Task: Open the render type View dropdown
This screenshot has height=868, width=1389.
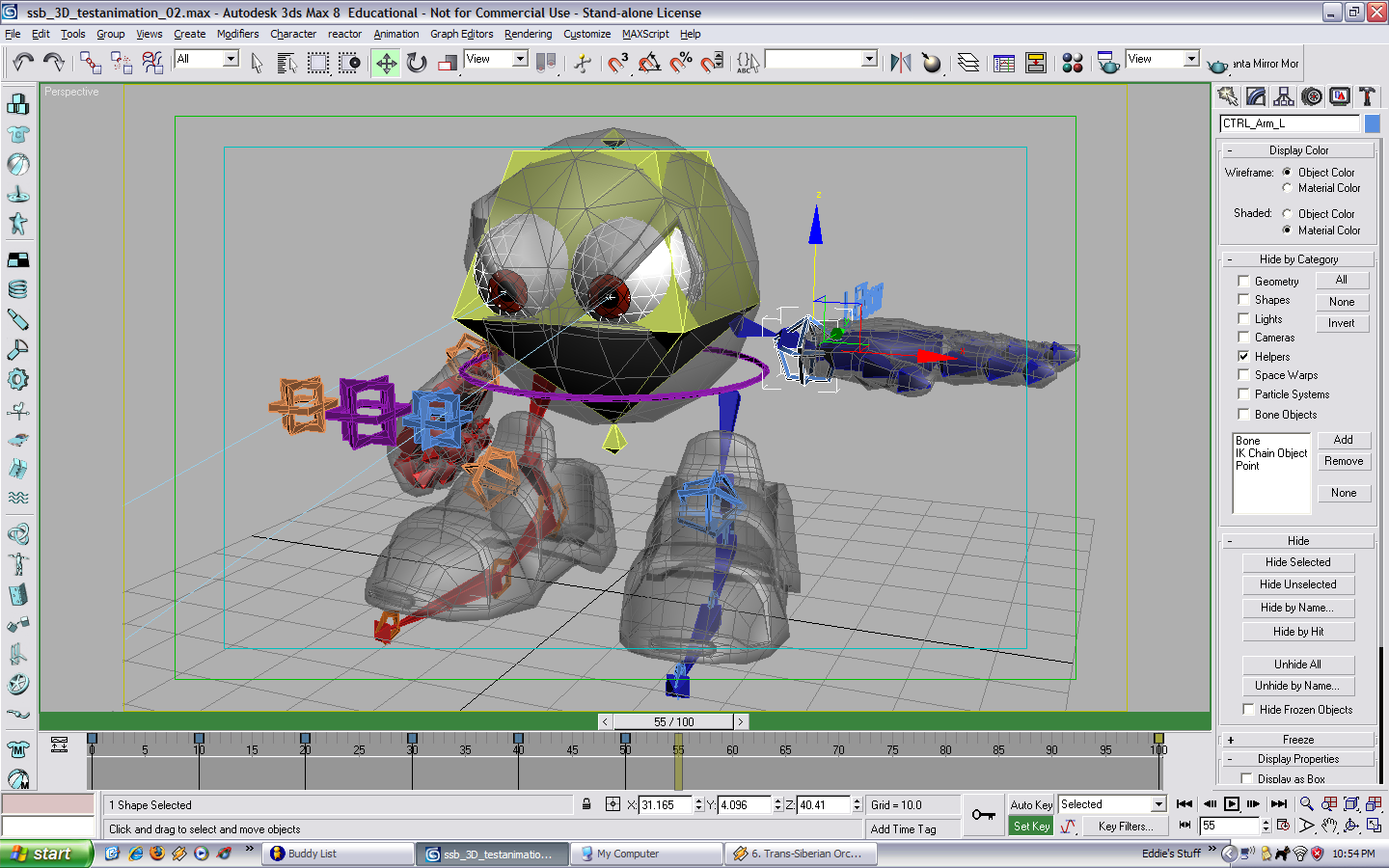Action: coord(1191,59)
